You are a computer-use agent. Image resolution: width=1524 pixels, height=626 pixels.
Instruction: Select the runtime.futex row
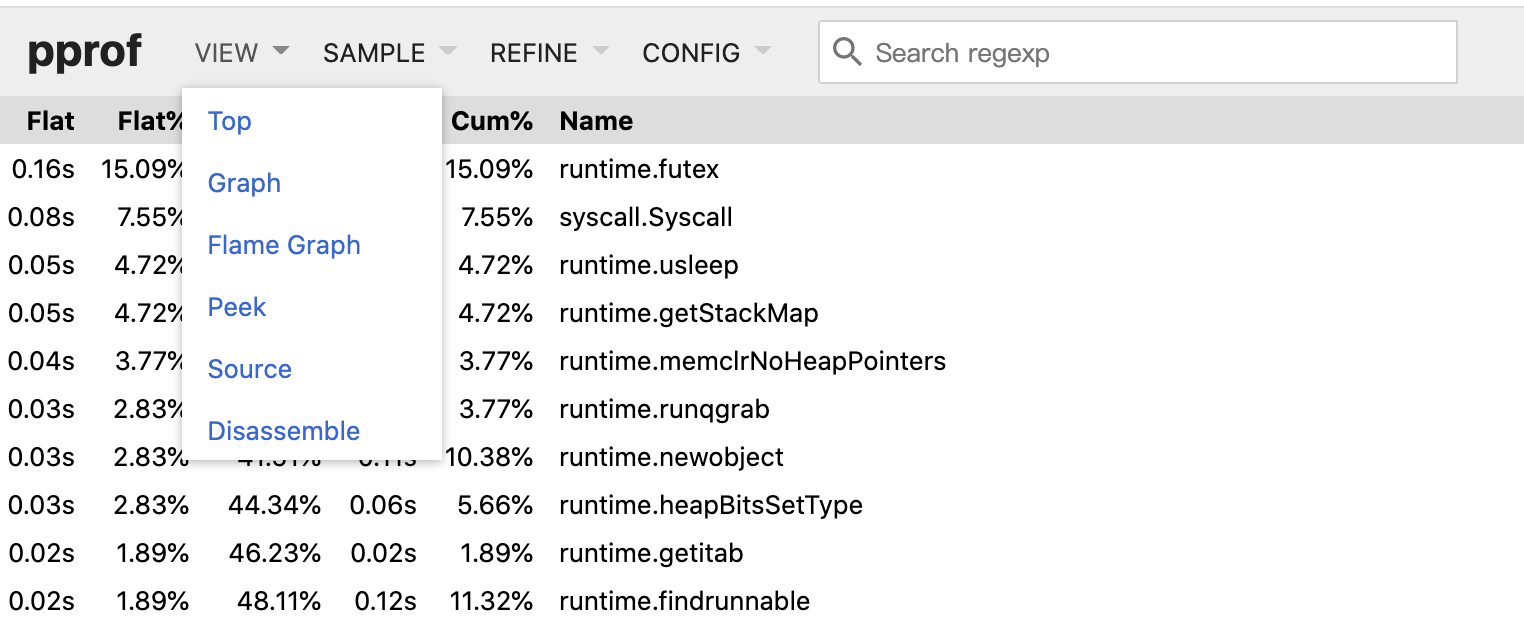[x=639, y=169]
